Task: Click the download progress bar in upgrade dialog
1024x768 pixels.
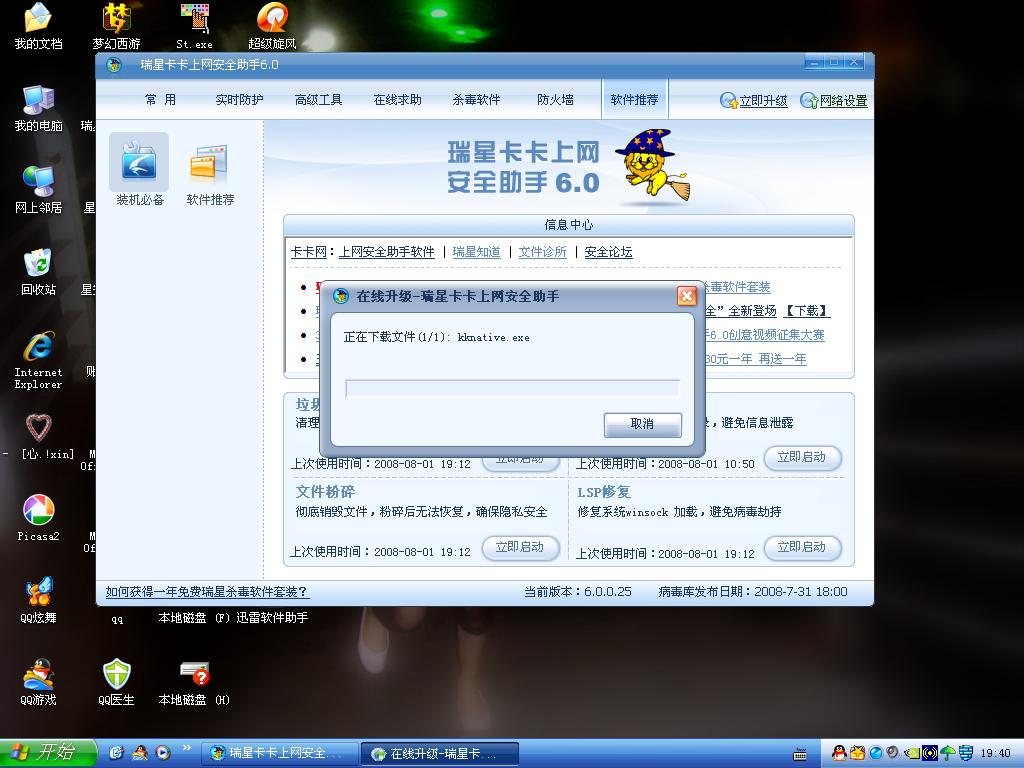Action: pyautogui.click(x=513, y=388)
